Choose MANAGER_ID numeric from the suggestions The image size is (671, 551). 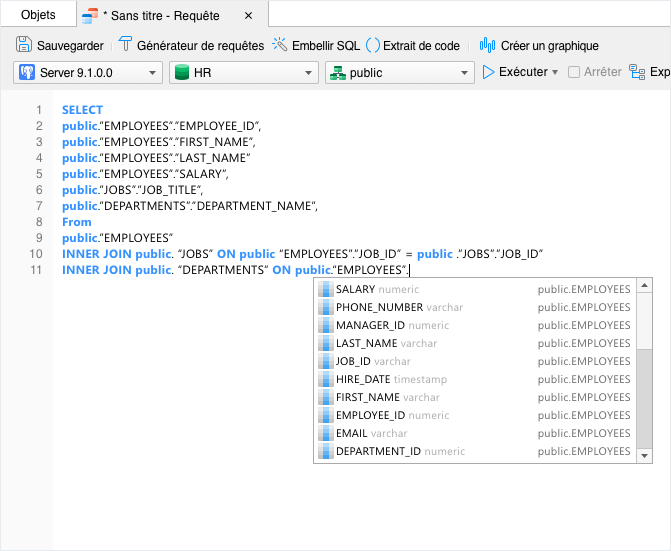tap(475, 325)
